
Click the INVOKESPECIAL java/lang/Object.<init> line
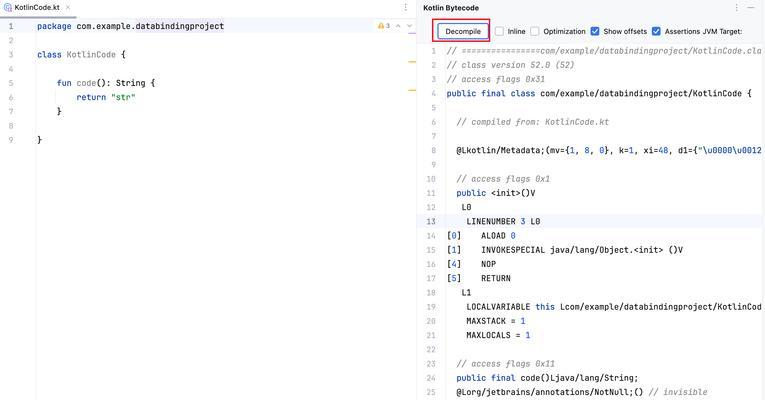click(582, 250)
